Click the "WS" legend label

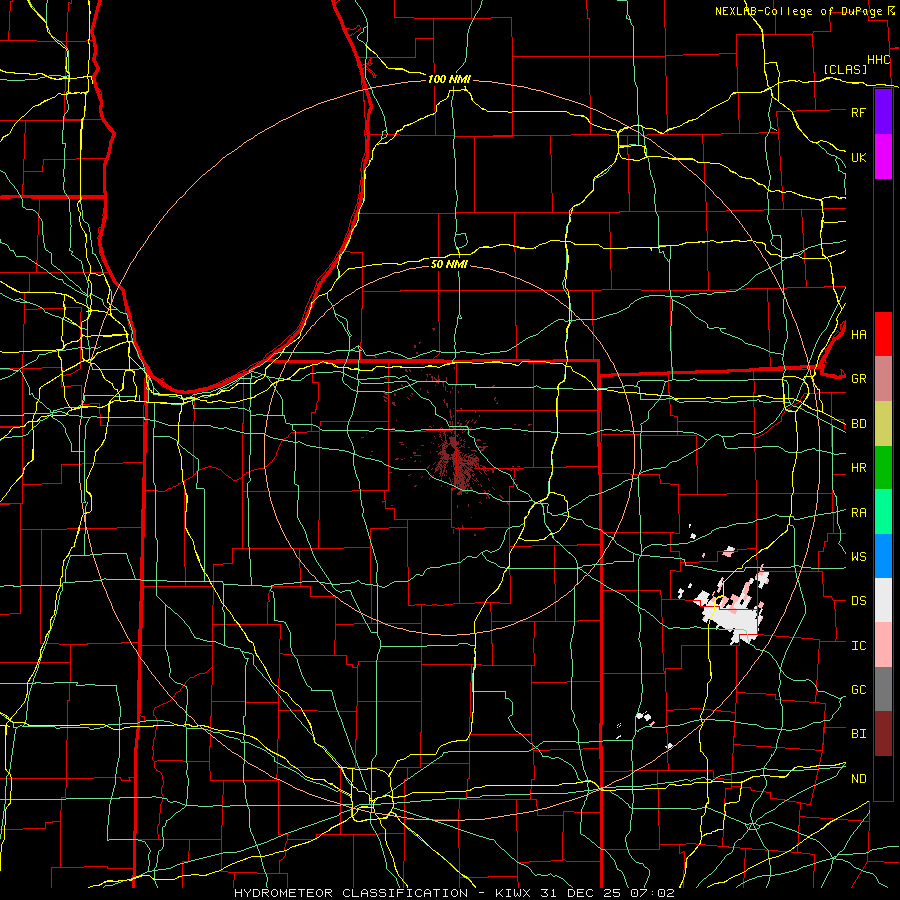[858, 557]
